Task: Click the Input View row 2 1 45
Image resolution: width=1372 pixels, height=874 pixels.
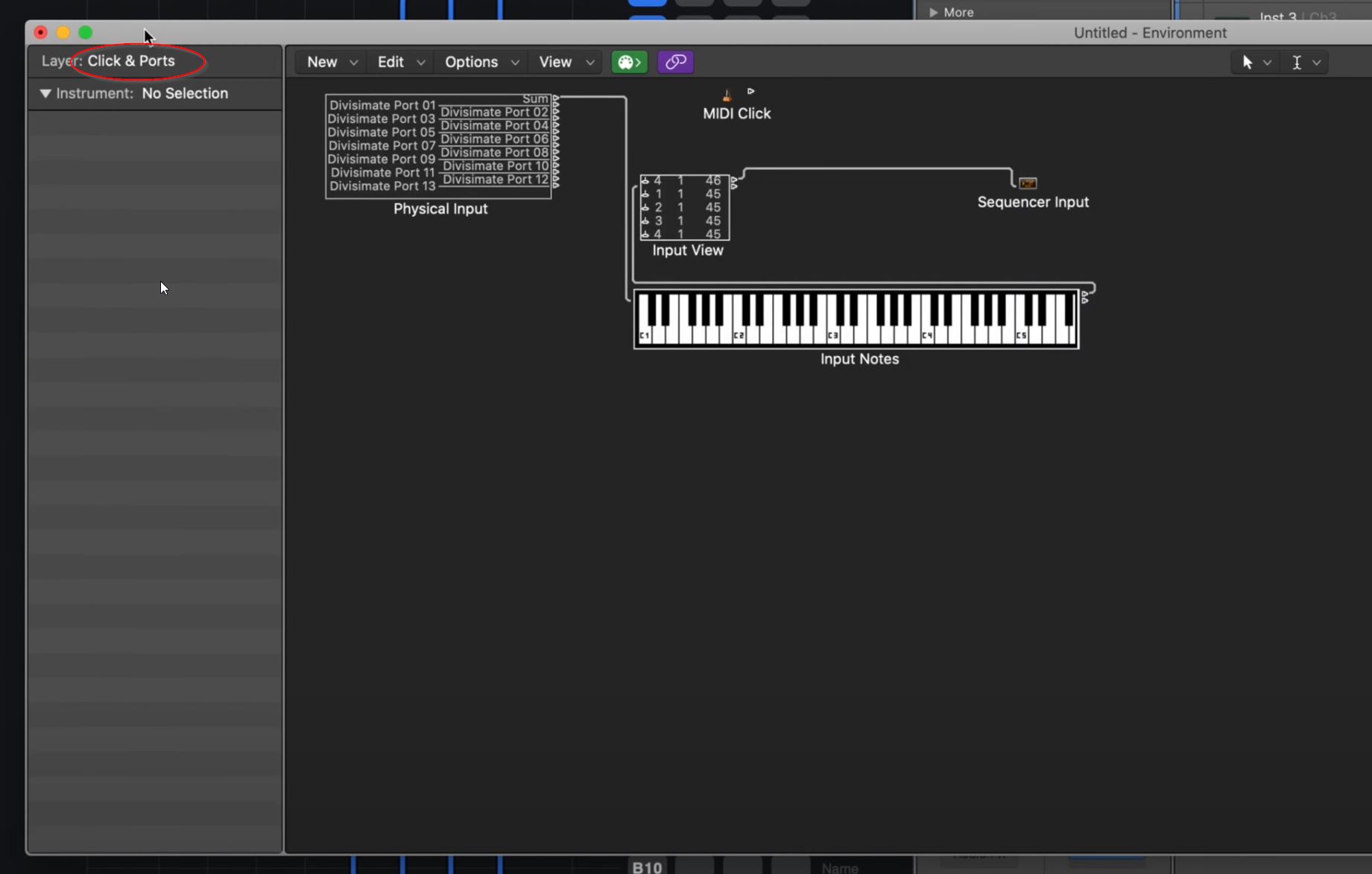Action: (684, 207)
